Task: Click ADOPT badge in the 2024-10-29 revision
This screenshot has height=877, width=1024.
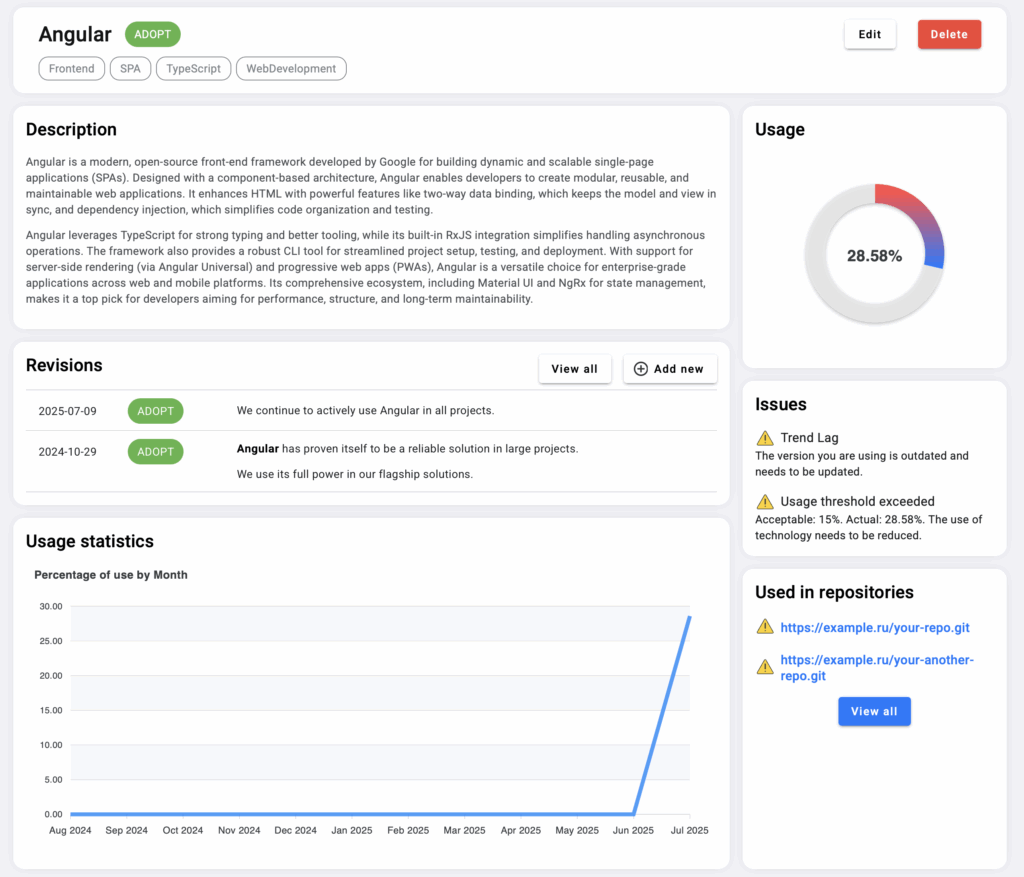Action: [x=155, y=451]
